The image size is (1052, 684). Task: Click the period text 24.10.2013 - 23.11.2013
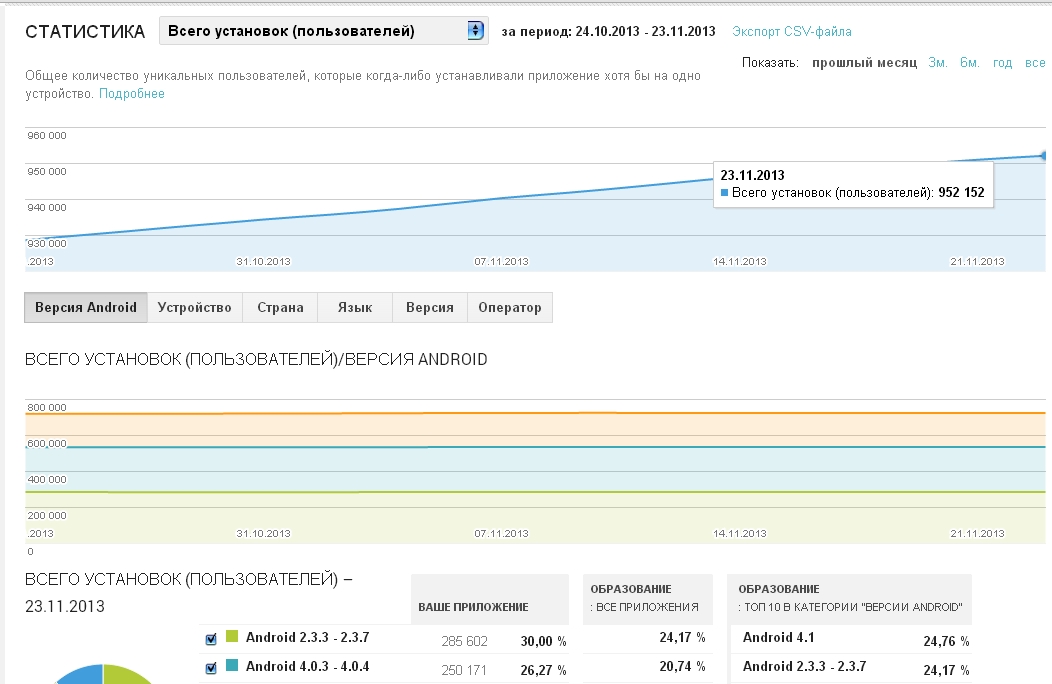(645, 32)
